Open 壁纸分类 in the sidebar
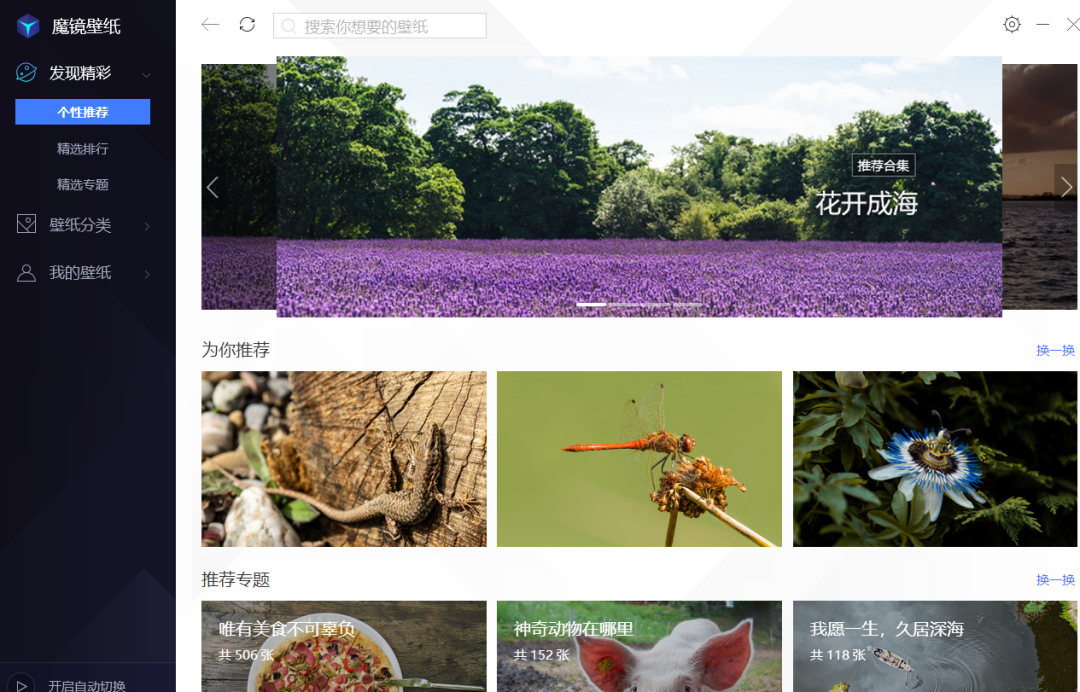Screen dimensions: 1080x692 [x=80, y=224]
